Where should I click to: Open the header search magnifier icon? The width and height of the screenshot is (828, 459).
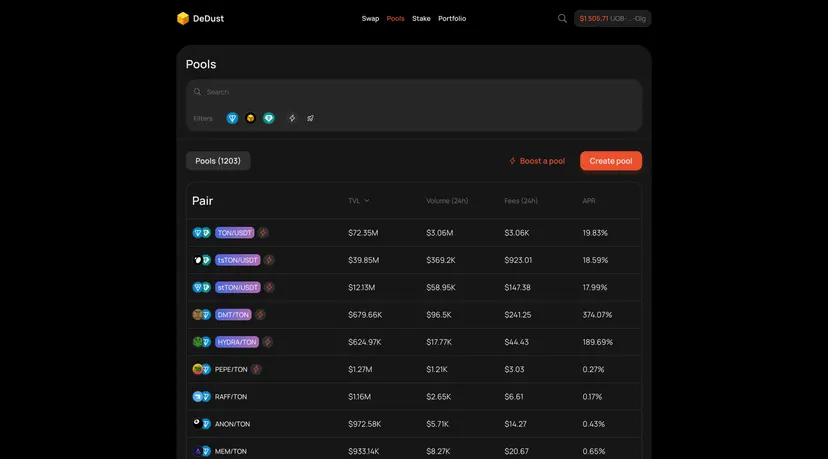[x=562, y=18]
